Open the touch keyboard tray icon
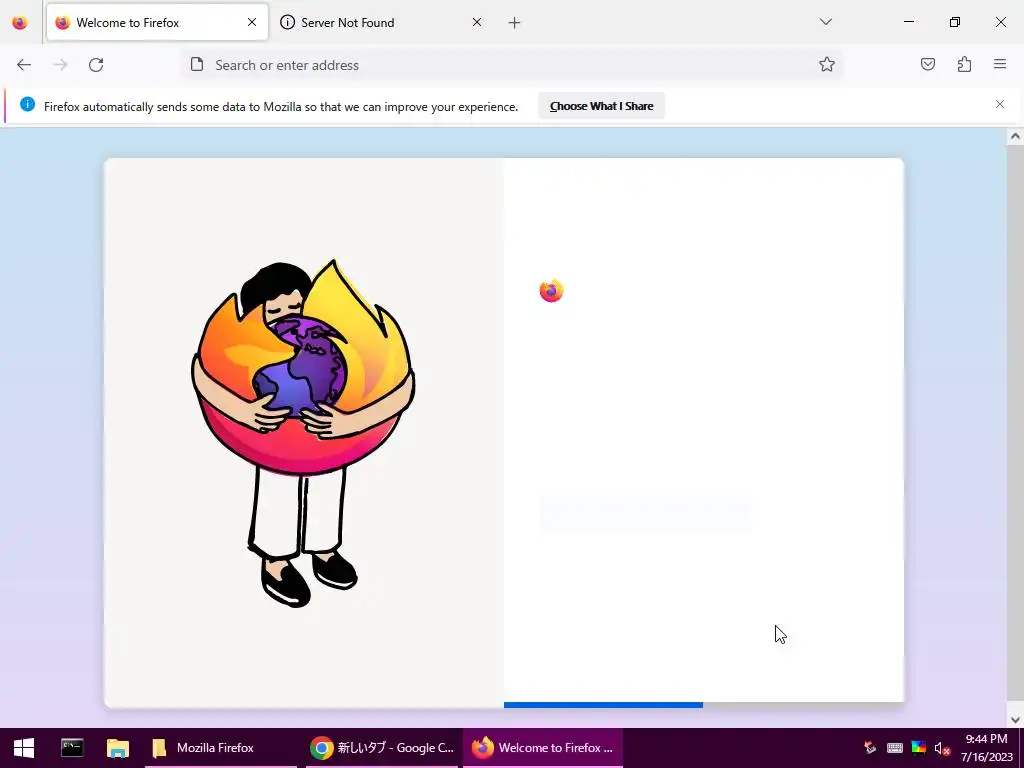This screenshot has height=768, width=1024. tap(895, 748)
